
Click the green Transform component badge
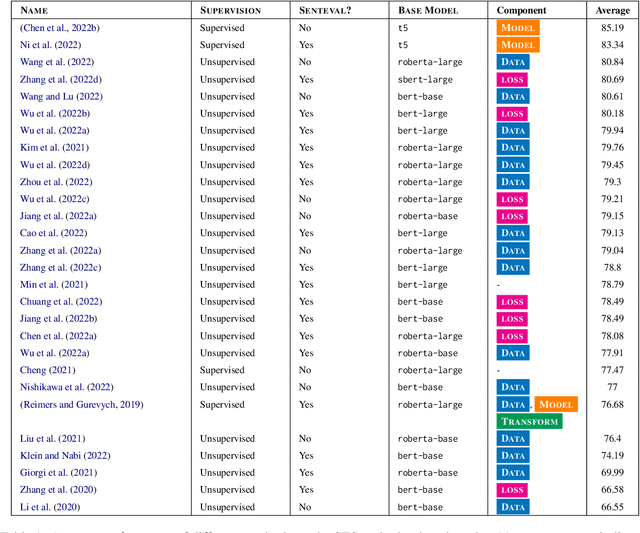pos(529,422)
